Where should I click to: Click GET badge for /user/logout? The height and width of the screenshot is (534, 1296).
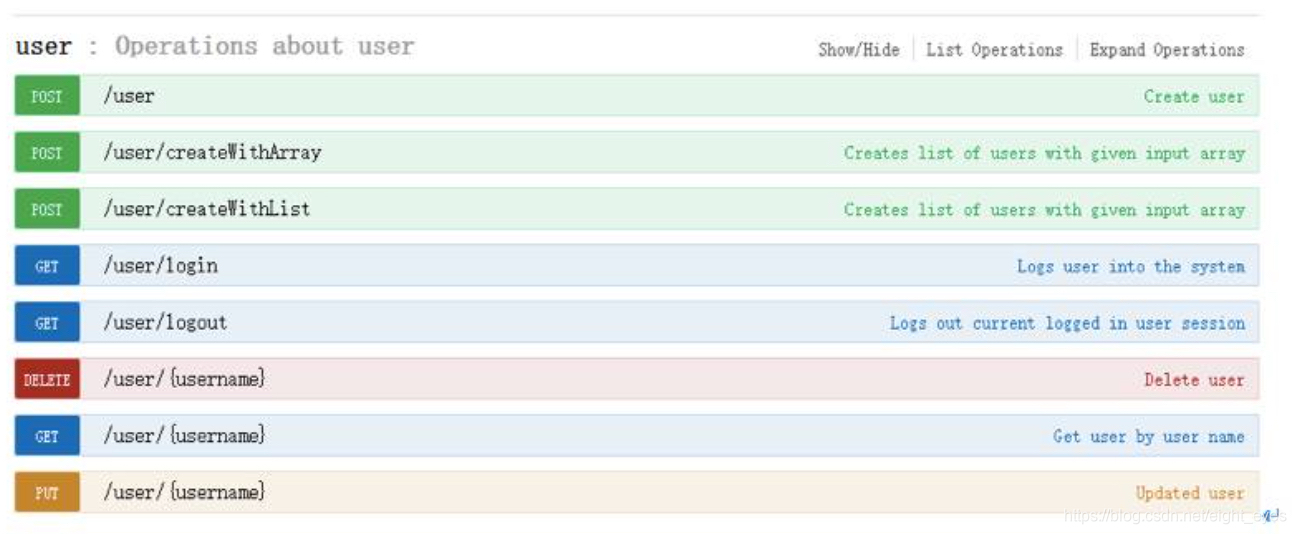47,323
